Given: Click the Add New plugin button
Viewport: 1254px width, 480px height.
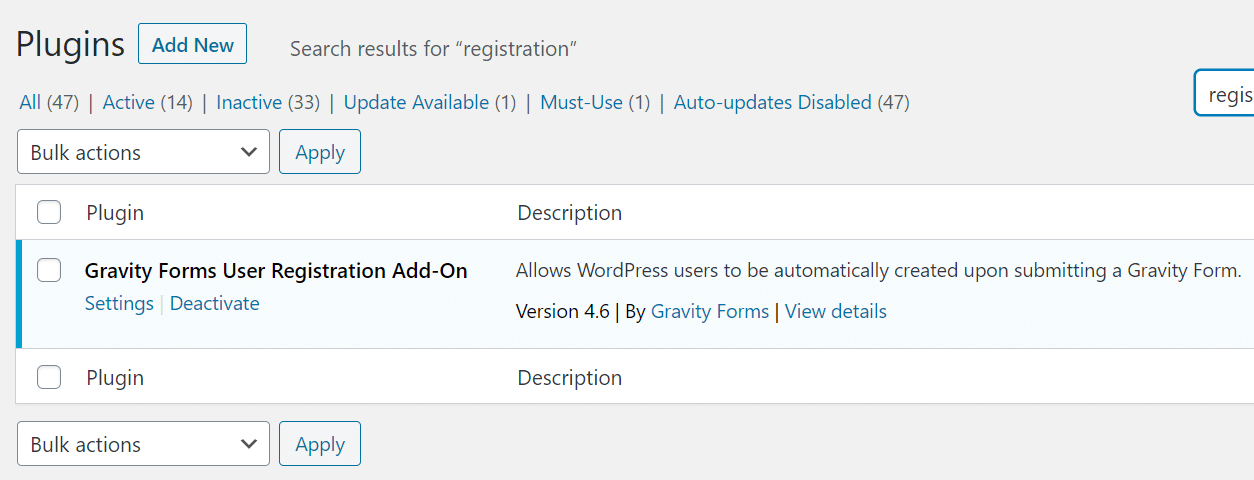Looking at the screenshot, I should coord(192,45).
